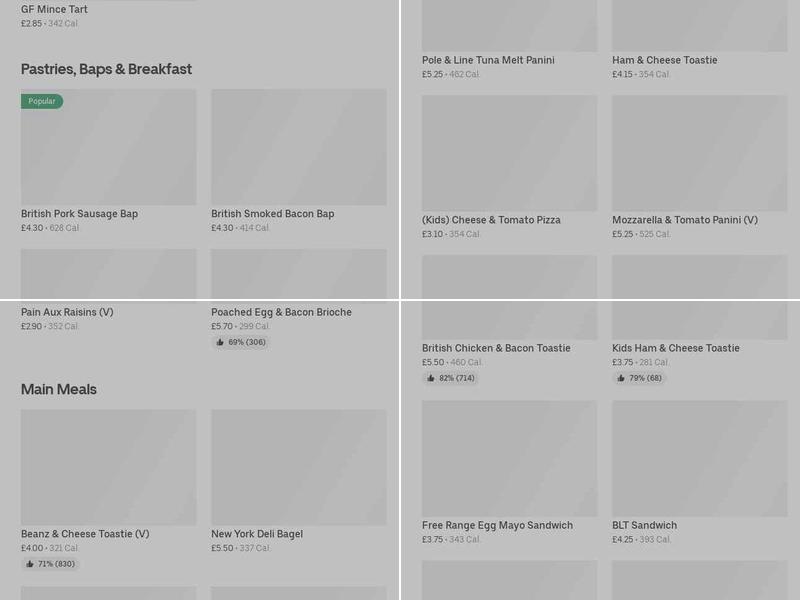This screenshot has width=800, height=600.
Task: Open the Pain Aux Raisins (V) item name
Action: (x=67, y=312)
